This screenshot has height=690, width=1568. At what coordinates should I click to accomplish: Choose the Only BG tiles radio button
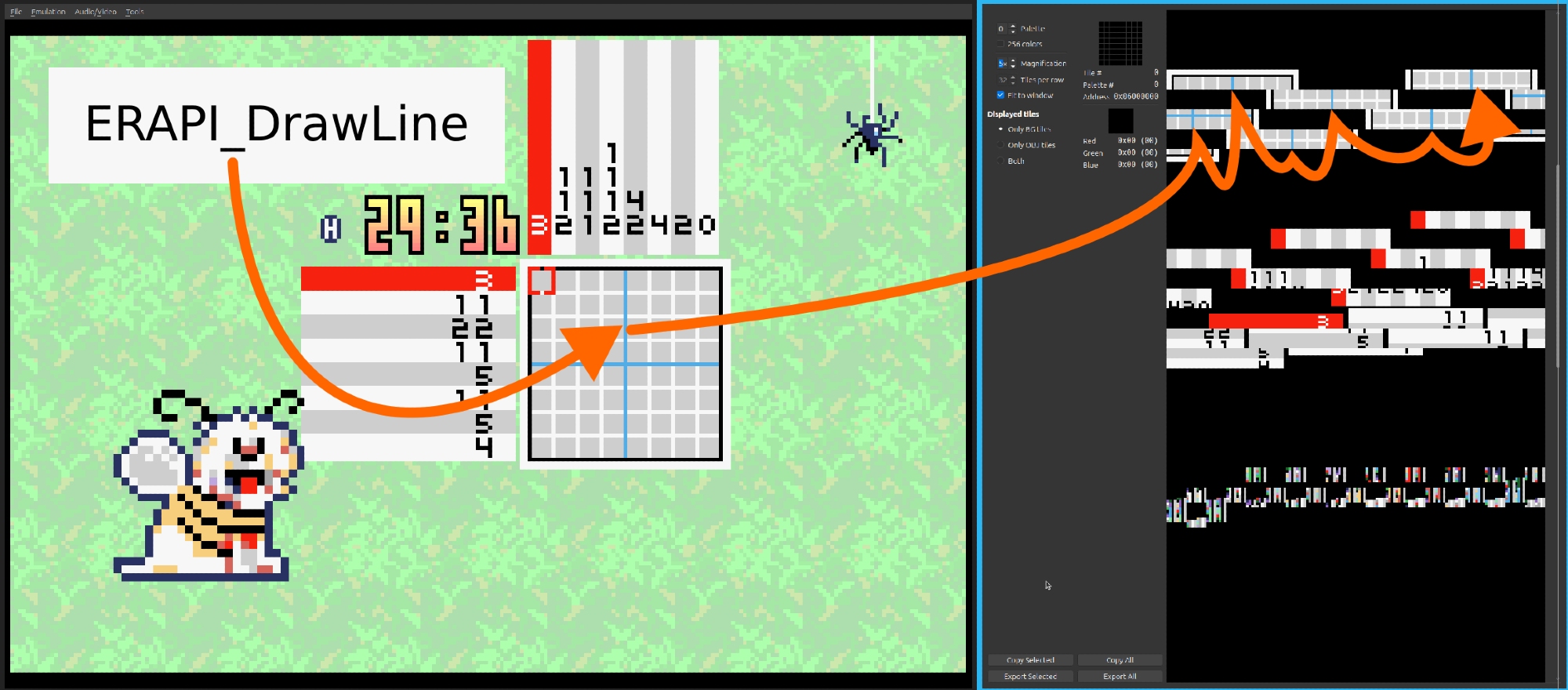pos(1001,129)
